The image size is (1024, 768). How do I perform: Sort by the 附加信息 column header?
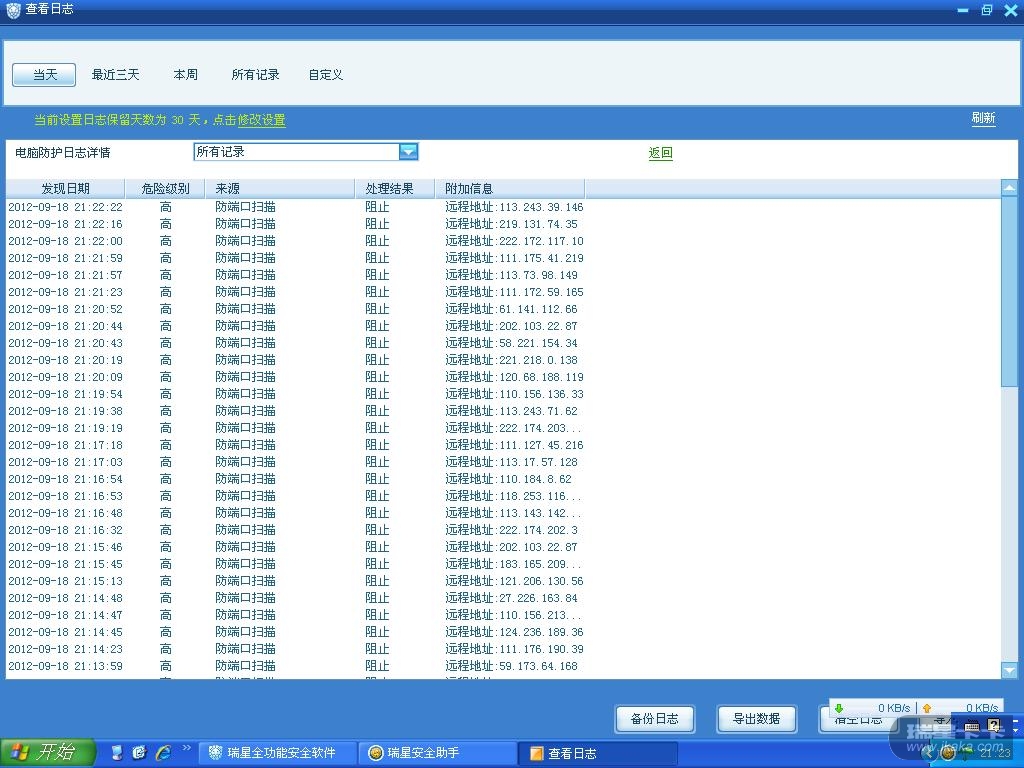coord(510,189)
